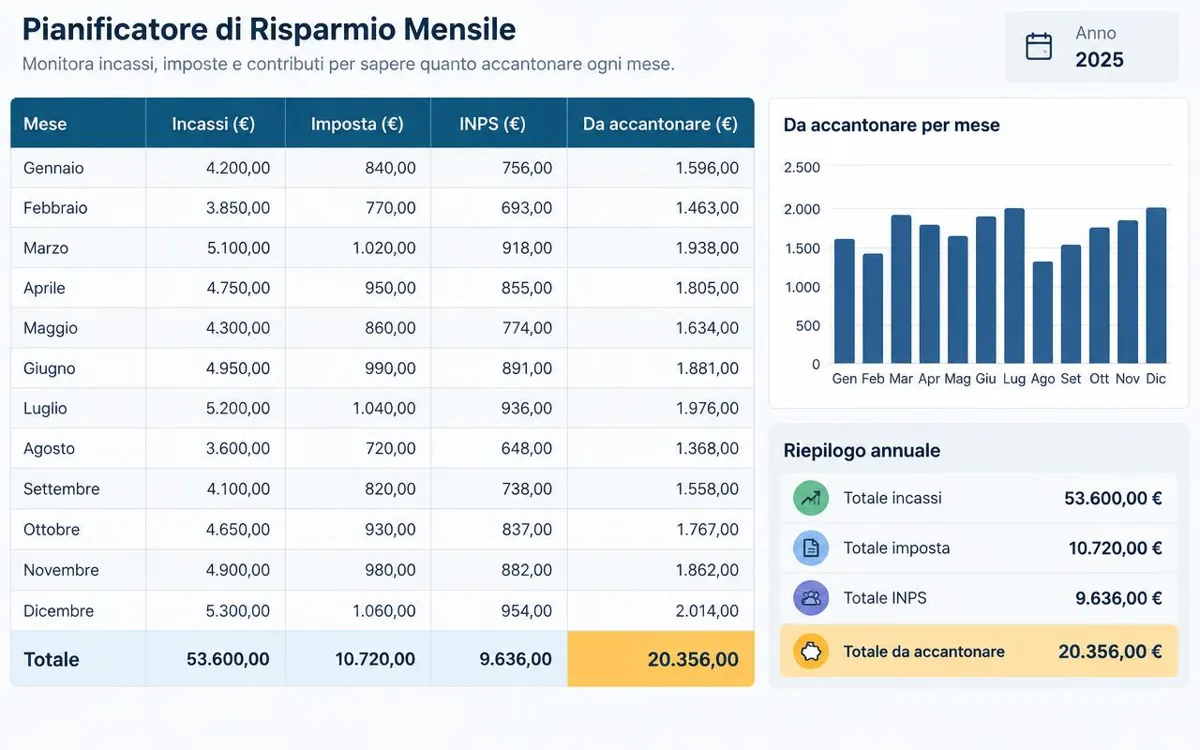Click the Riepilogo annuale heading

pyautogui.click(x=862, y=451)
